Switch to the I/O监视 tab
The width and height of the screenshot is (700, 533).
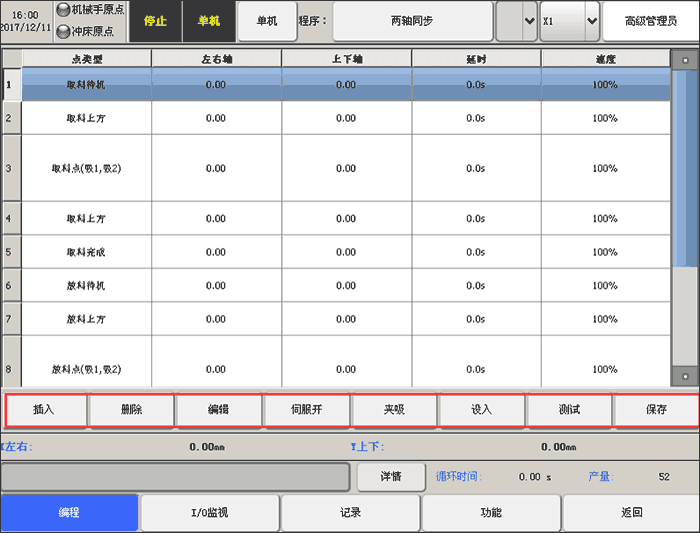coord(210,513)
